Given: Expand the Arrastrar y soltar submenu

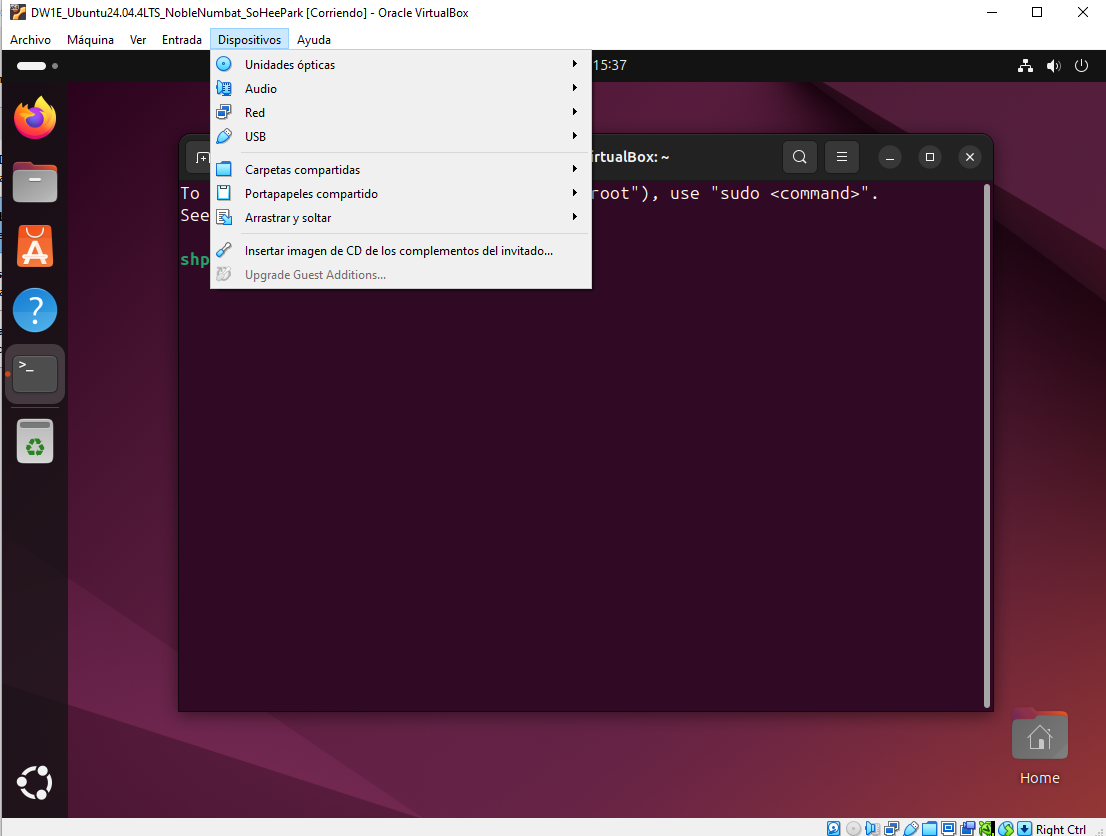Looking at the screenshot, I should (x=401, y=217).
